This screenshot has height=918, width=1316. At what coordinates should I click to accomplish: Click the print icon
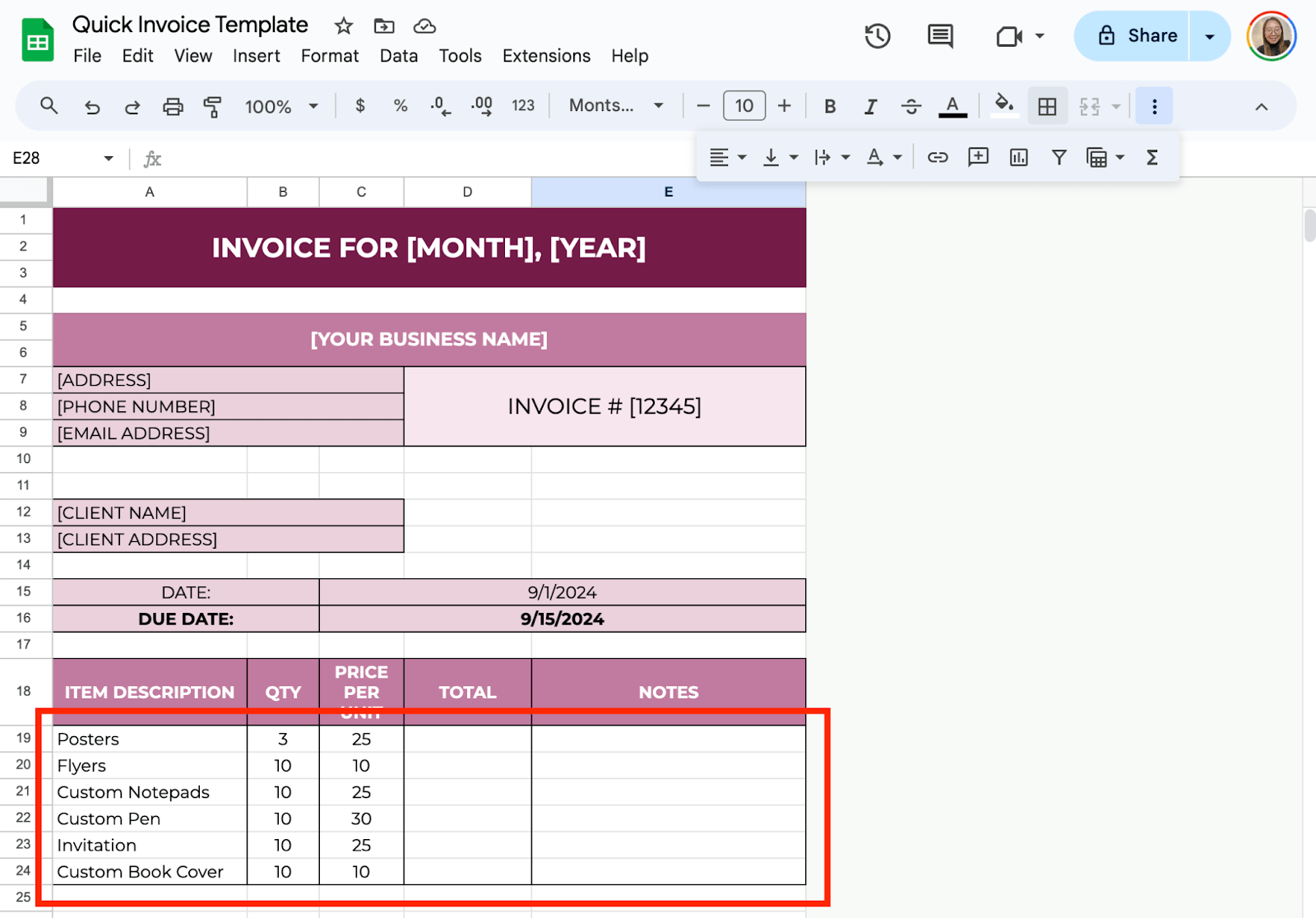point(173,106)
